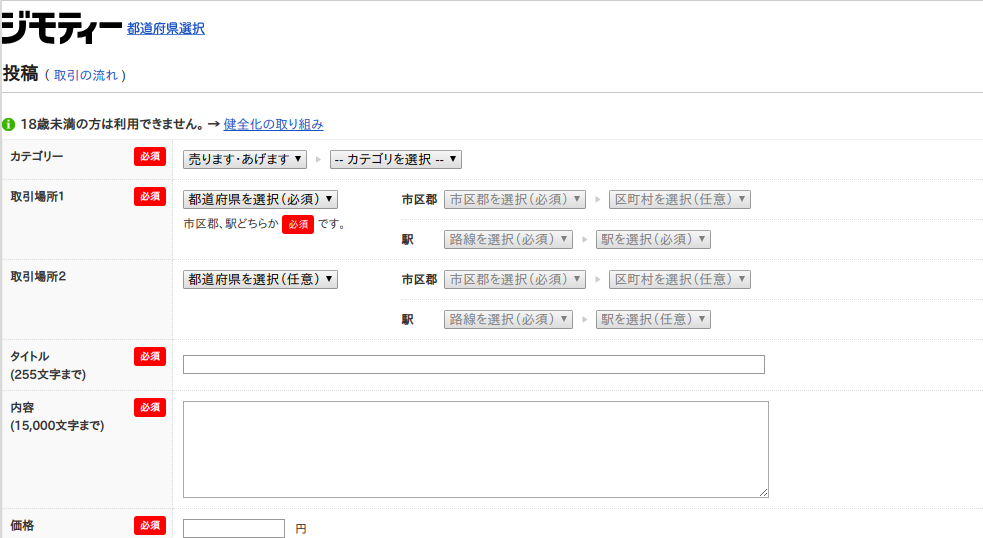Click the 必須 badge next to カテゴリー
Image resolution: width=983 pixels, height=538 pixels.
(x=150, y=156)
